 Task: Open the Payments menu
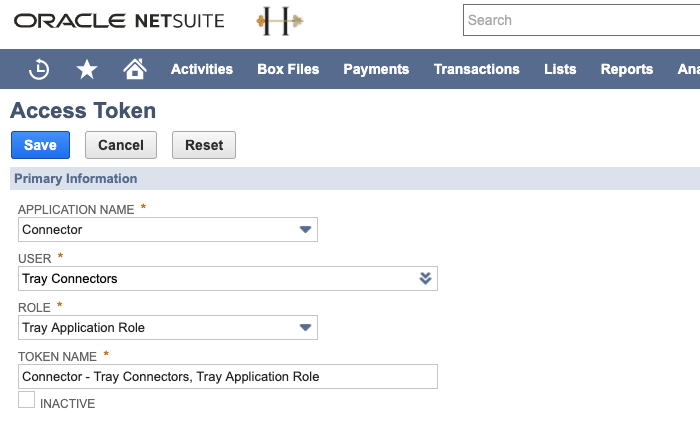tap(376, 69)
